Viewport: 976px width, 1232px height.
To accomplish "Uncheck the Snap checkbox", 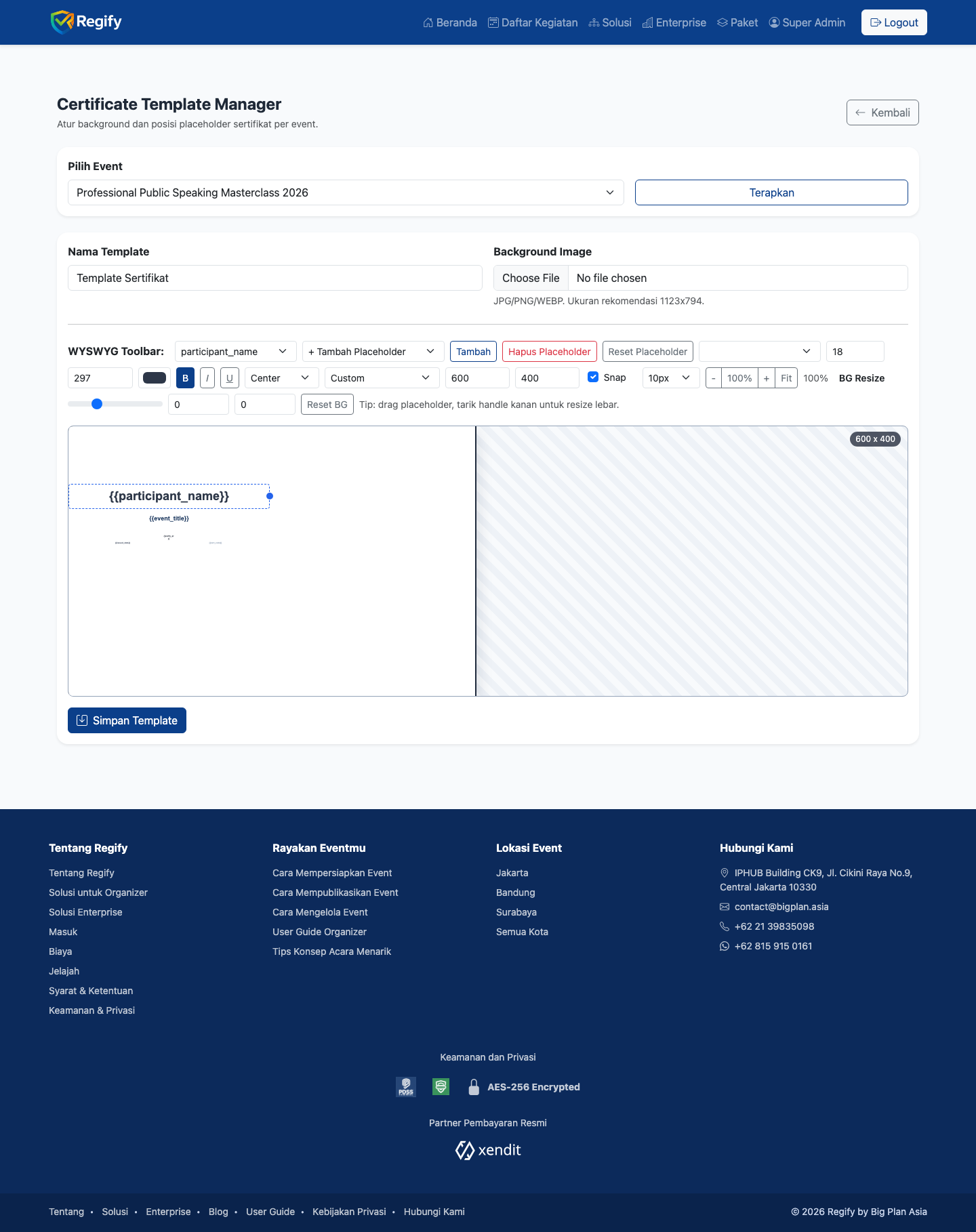I will tap(593, 377).
